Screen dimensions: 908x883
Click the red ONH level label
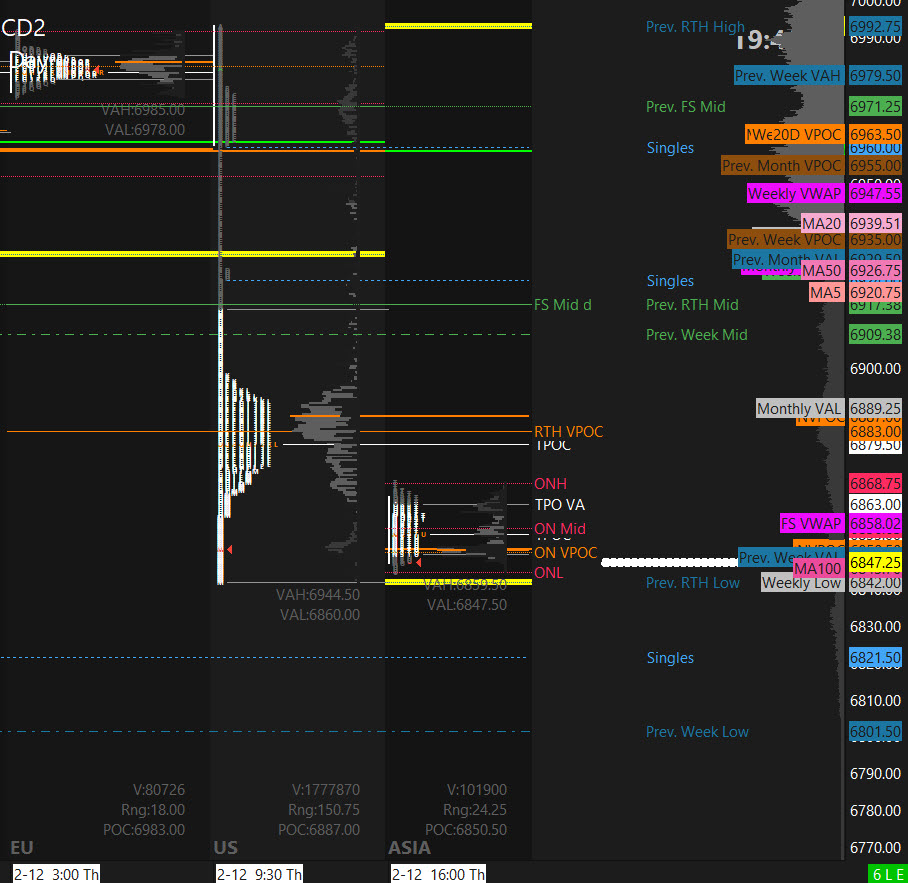coord(549,484)
